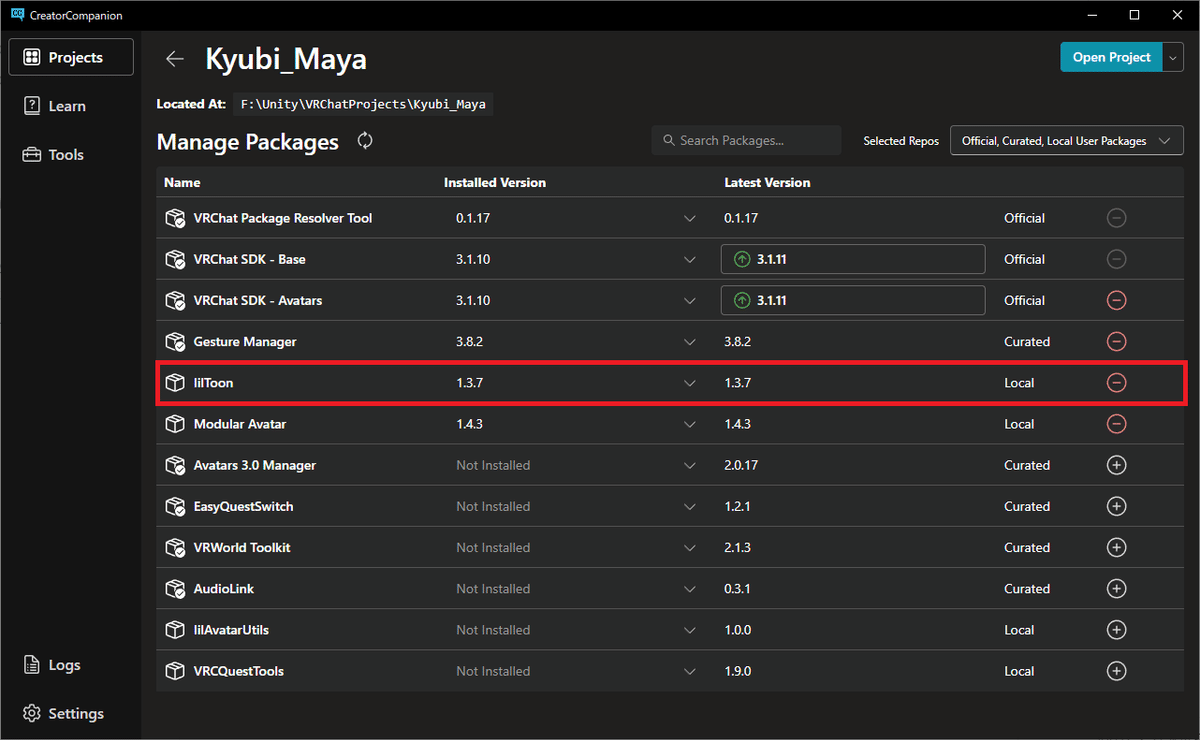Expand Open Project options arrow
Screen dimensions: 1200x740
pos(1174,57)
